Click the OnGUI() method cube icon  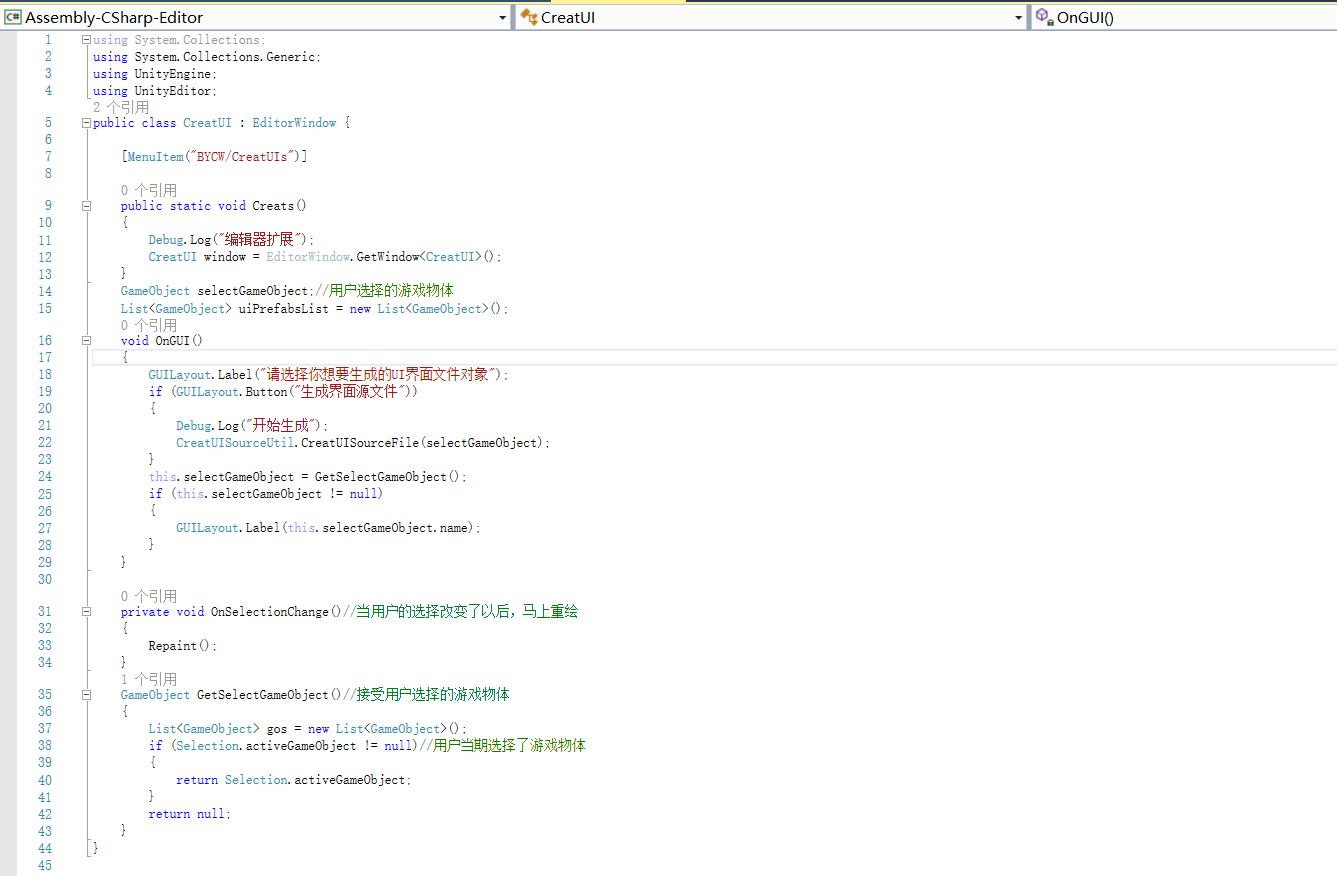click(1044, 17)
